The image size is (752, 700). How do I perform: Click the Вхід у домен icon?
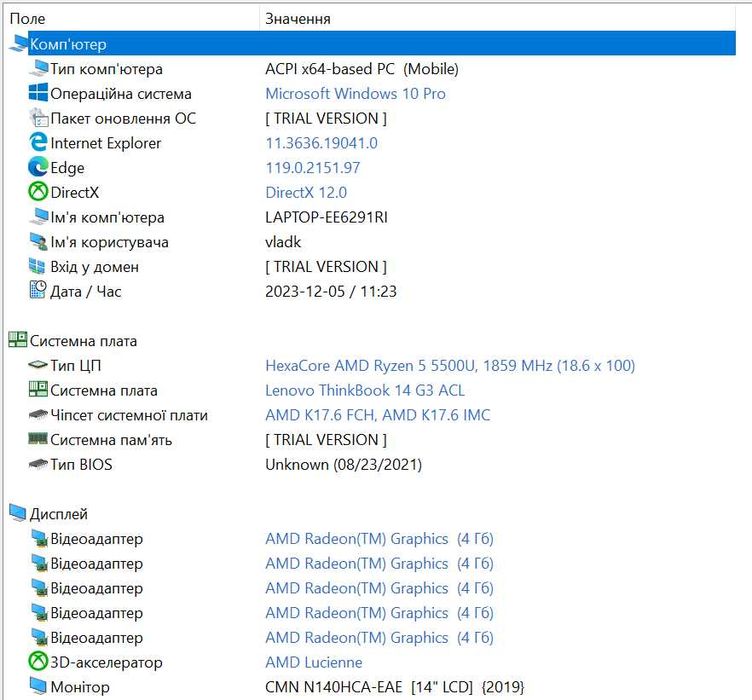(x=37, y=266)
